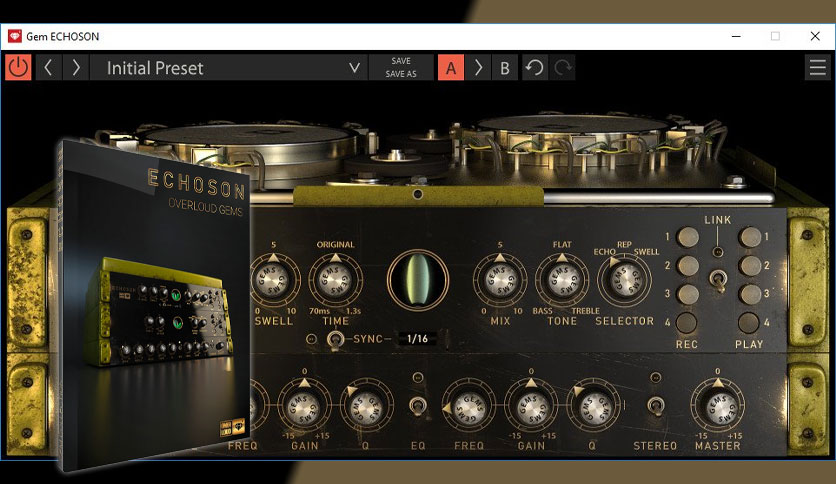This screenshot has height=484, width=836.
Task: Toggle the plugin power bypass button
Action: click(18, 68)
